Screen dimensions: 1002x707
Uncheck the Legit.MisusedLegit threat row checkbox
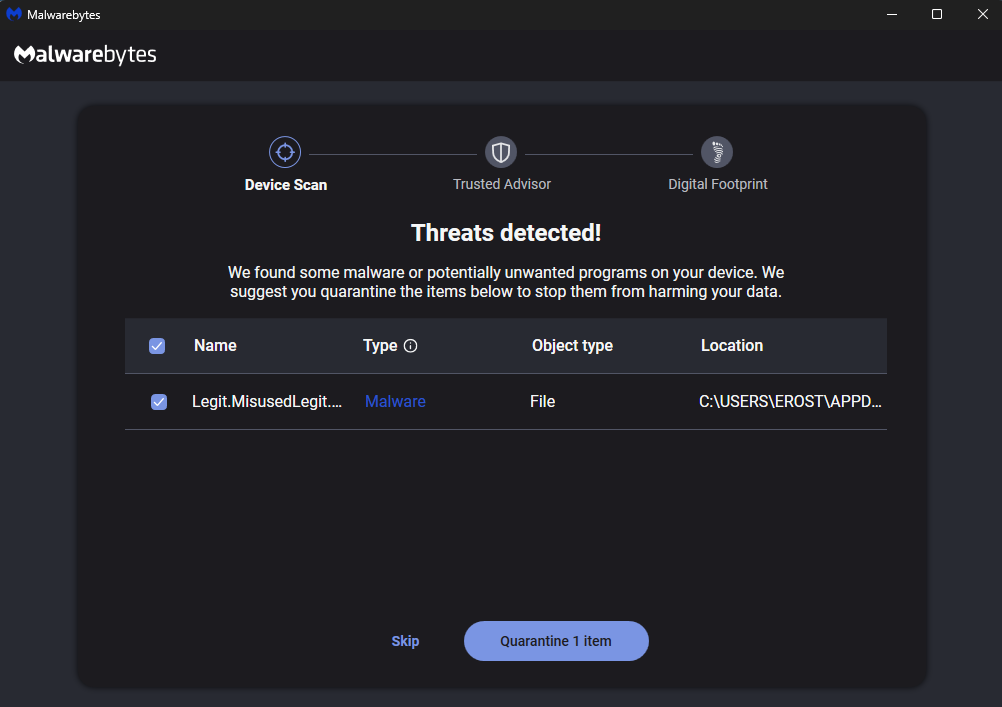click(159, 401)
